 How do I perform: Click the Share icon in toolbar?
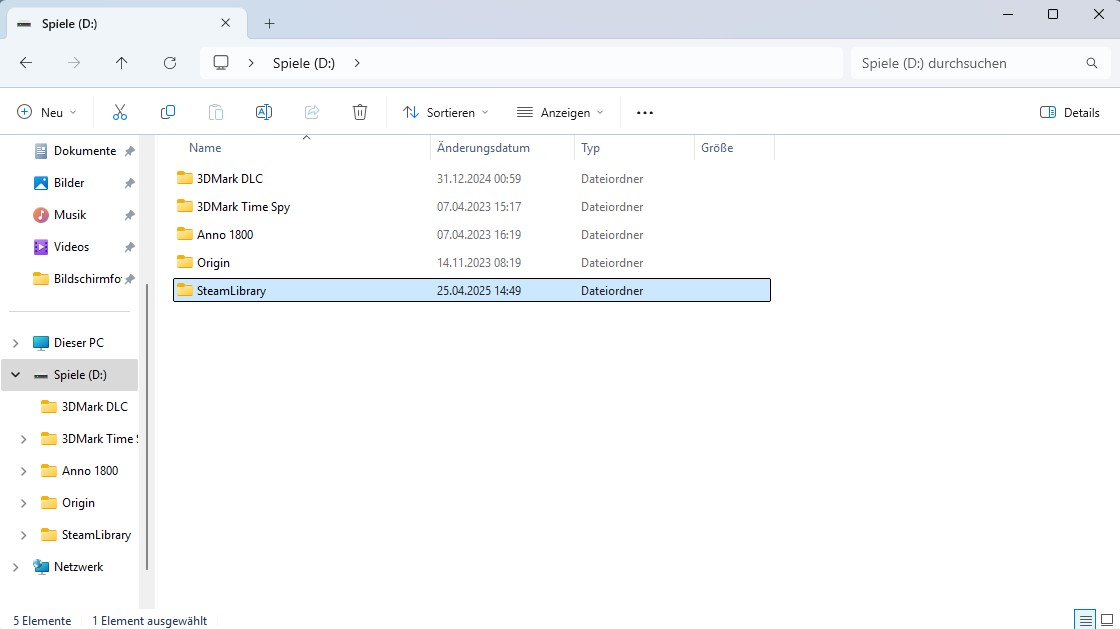point(312,112)
